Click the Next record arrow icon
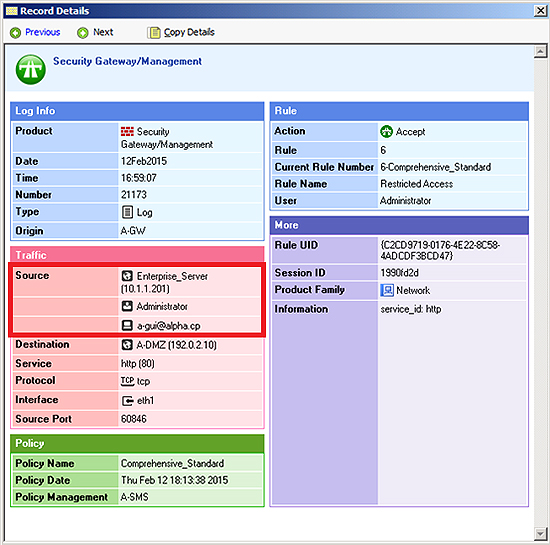550x545 pixels. pyautogui.click(x=83, y=33)
